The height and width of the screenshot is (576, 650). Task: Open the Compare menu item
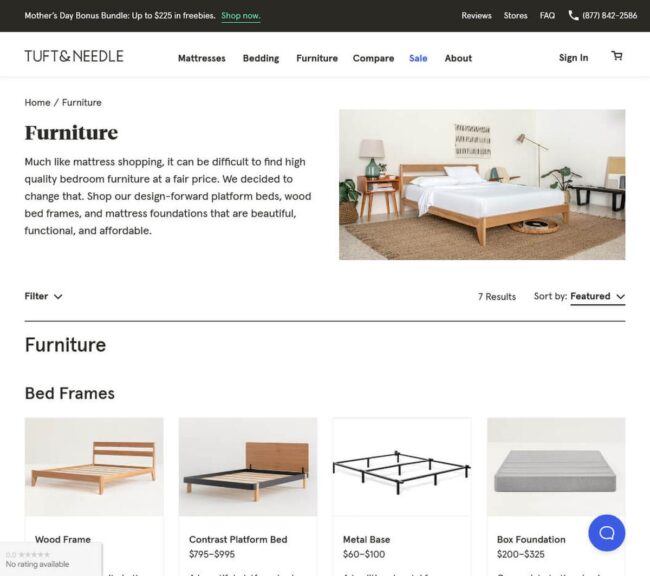[x=374, y=58]
